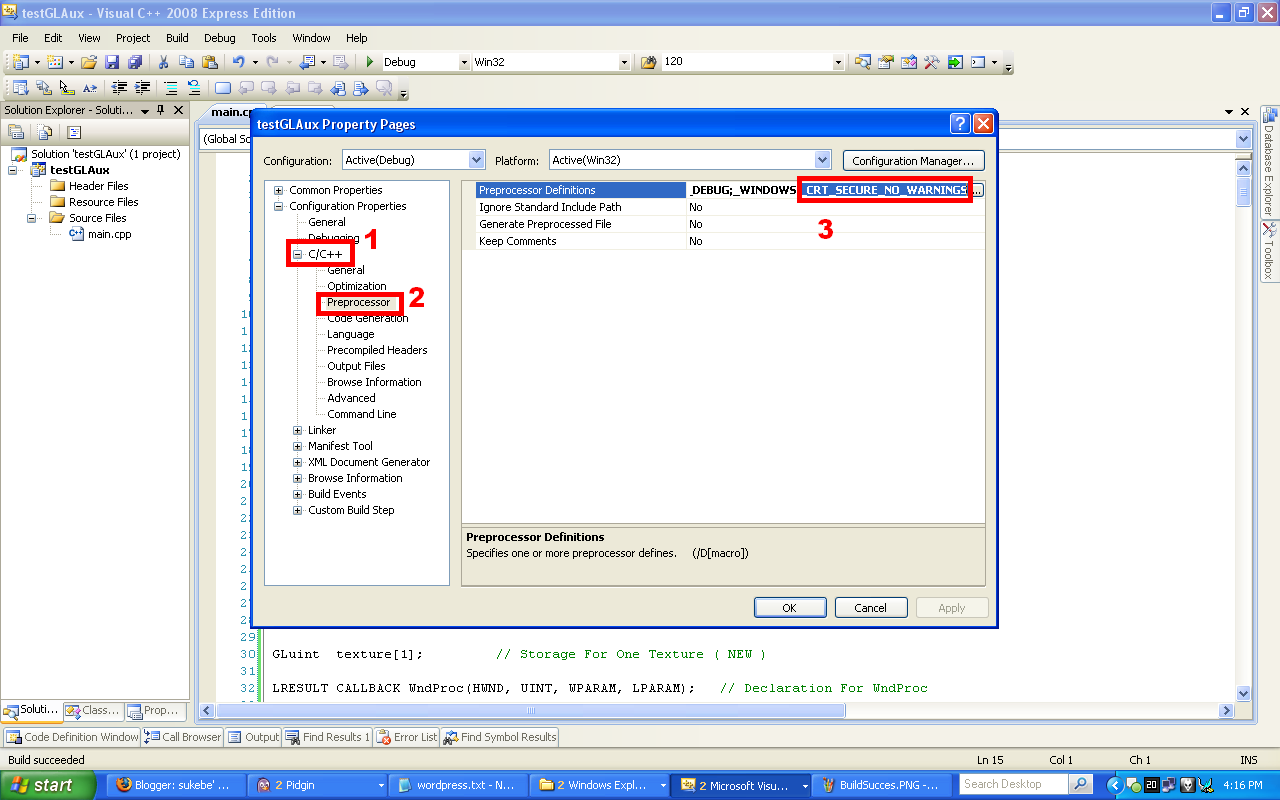
Task: Click Solution Explorer's Show All Files icon
Action: 45,132
